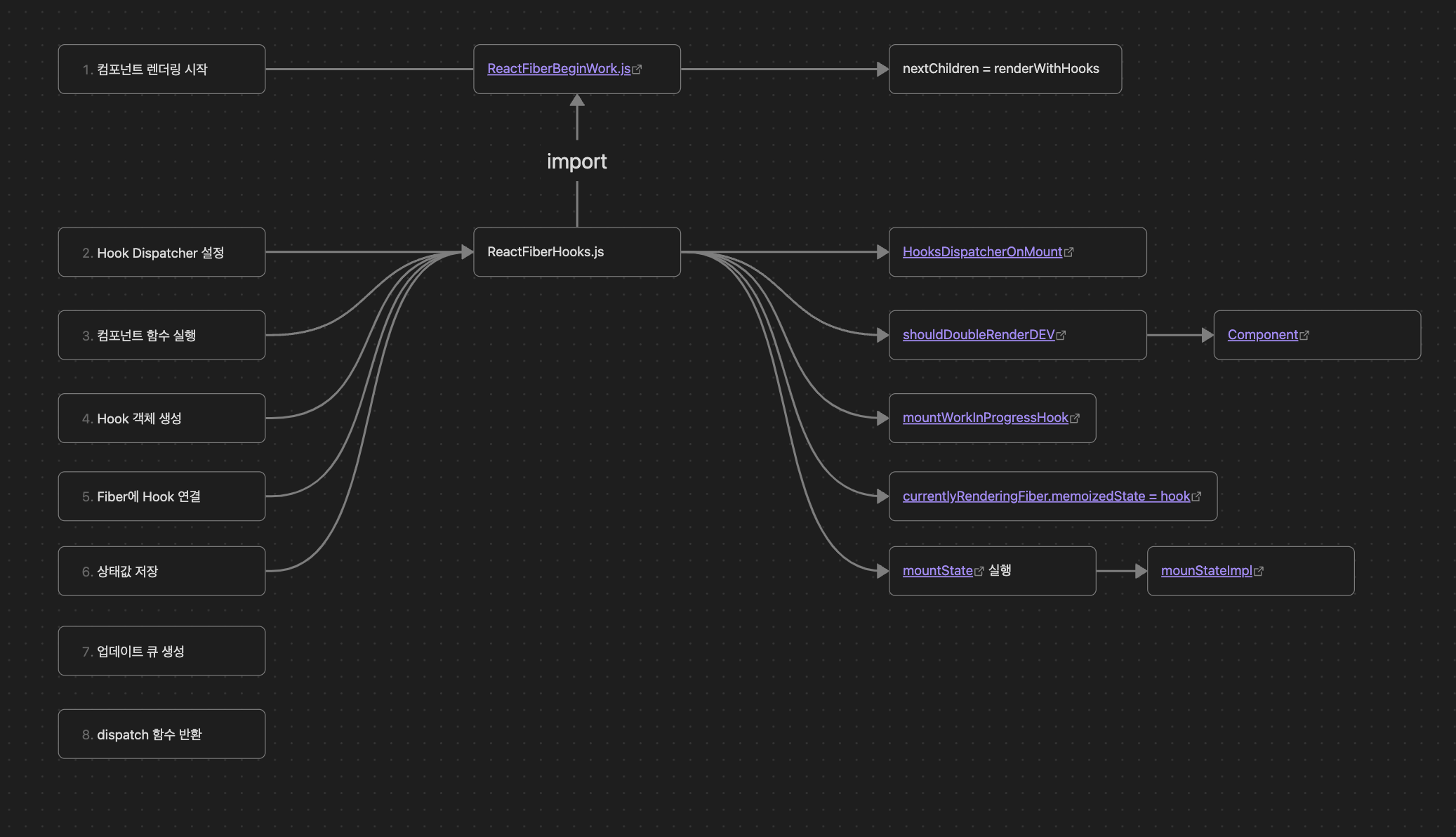This screenshot has height=837, width=1456.
Task: Select the '2. Hook Dispatcher 설정' node
Action: pyautogui.click(x=161, y=252)
